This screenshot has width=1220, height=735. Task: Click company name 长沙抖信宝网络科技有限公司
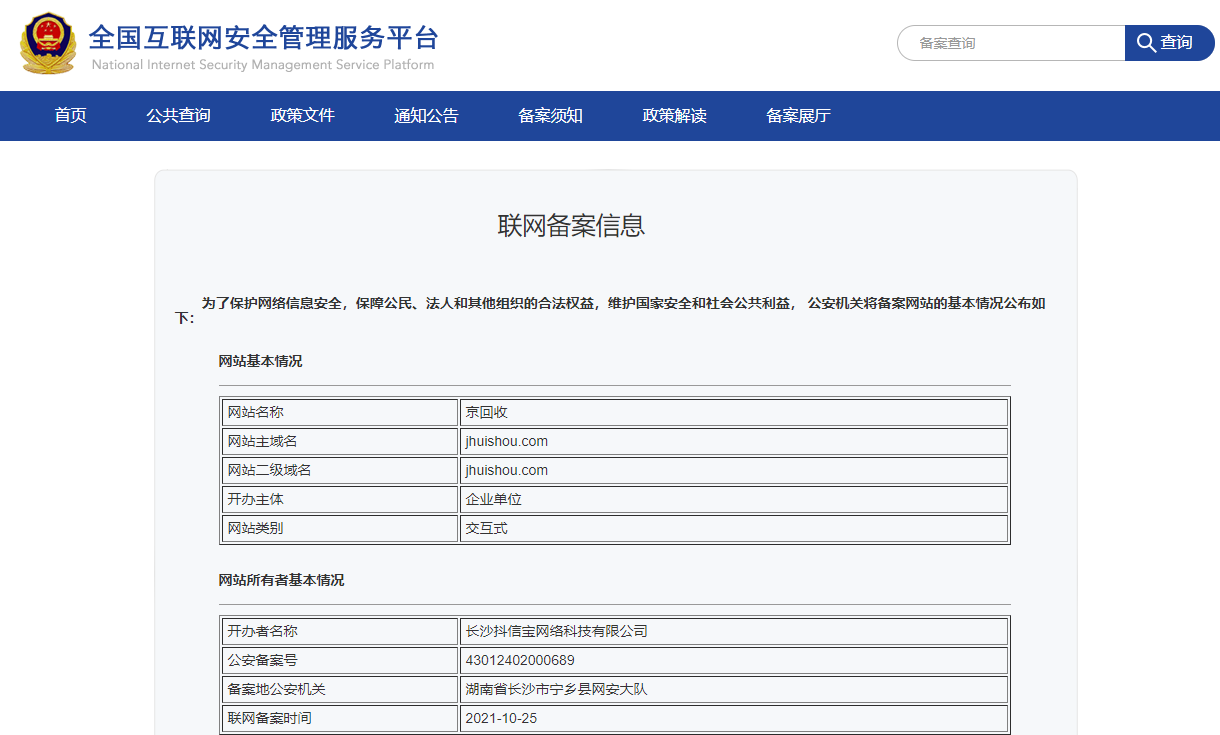click(556, 631)
